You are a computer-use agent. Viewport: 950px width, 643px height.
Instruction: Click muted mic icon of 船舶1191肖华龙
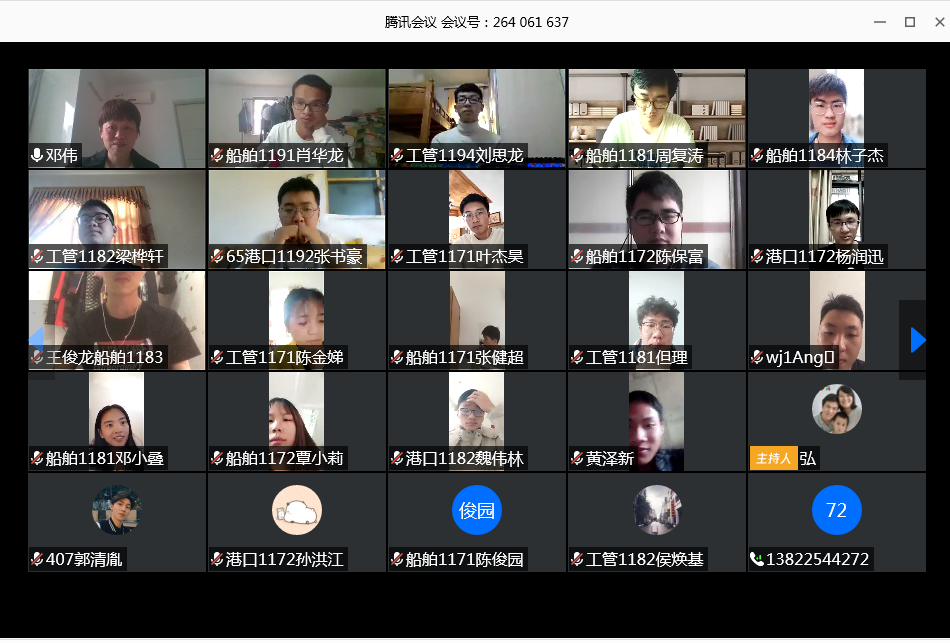[217, 156]
